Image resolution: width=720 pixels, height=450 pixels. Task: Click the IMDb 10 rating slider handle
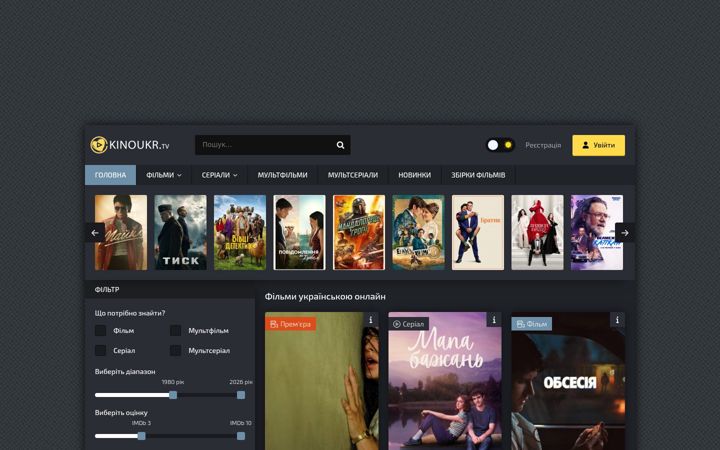[x=241, y=436]
